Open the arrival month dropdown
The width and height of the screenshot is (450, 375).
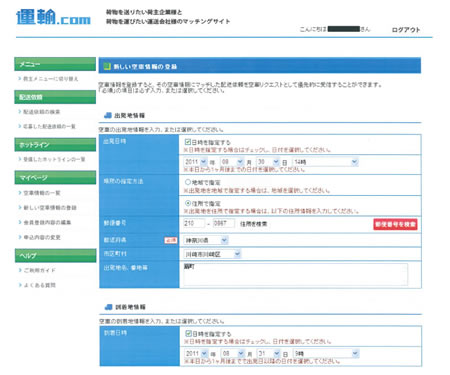click(233, 353)
